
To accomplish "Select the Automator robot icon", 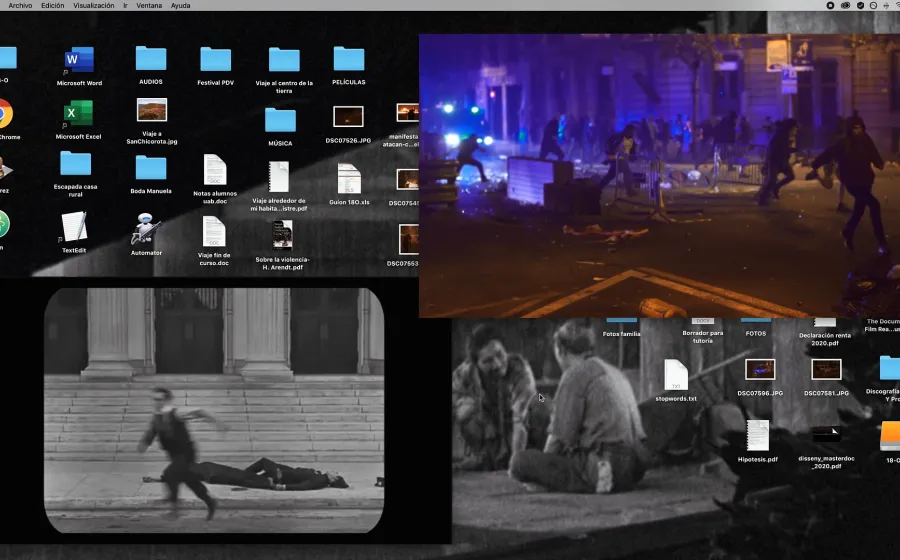I will click(x=146, y=228).
